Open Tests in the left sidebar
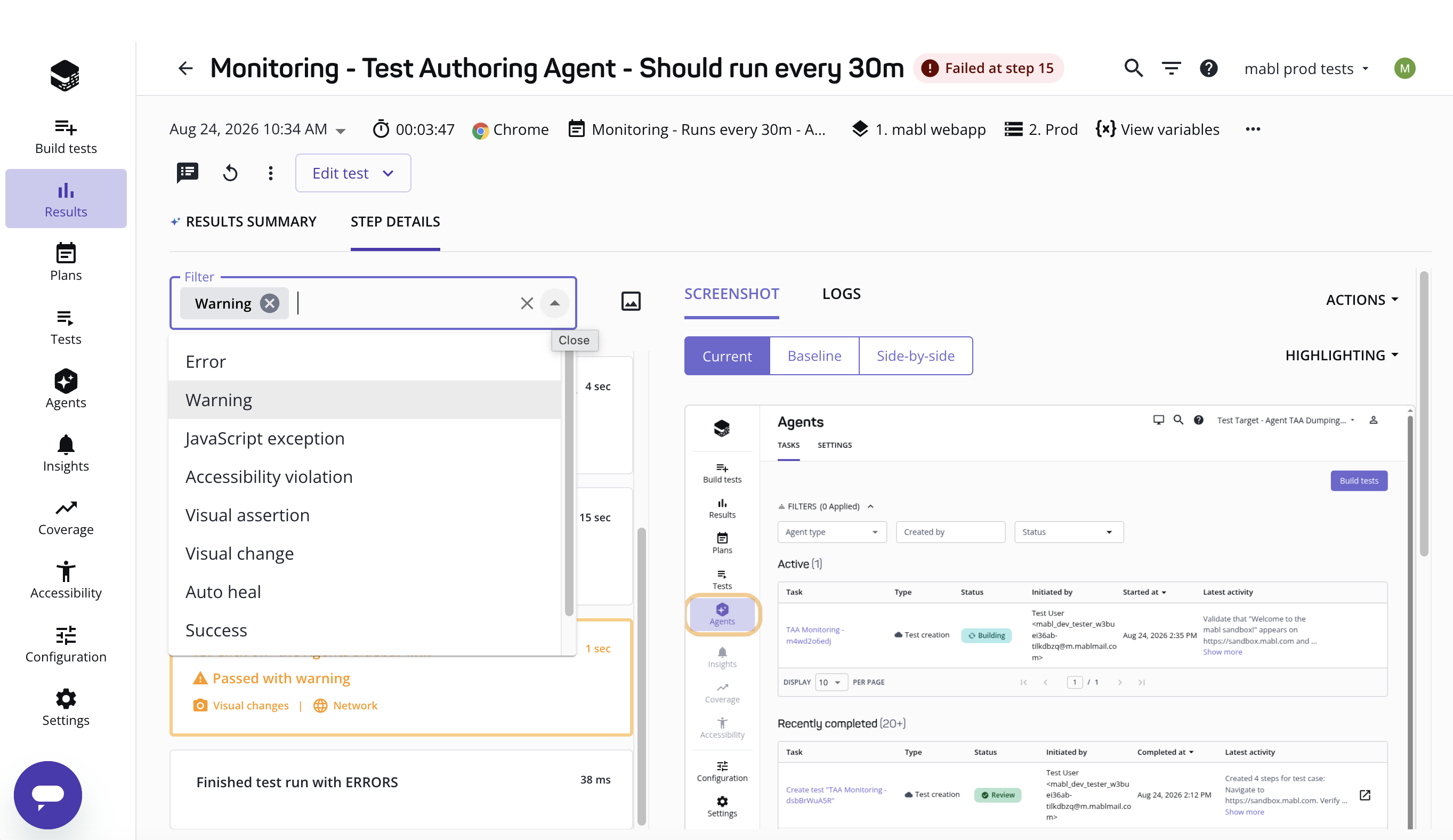This screenshot has height=840, width=1453. pos(66,327)
